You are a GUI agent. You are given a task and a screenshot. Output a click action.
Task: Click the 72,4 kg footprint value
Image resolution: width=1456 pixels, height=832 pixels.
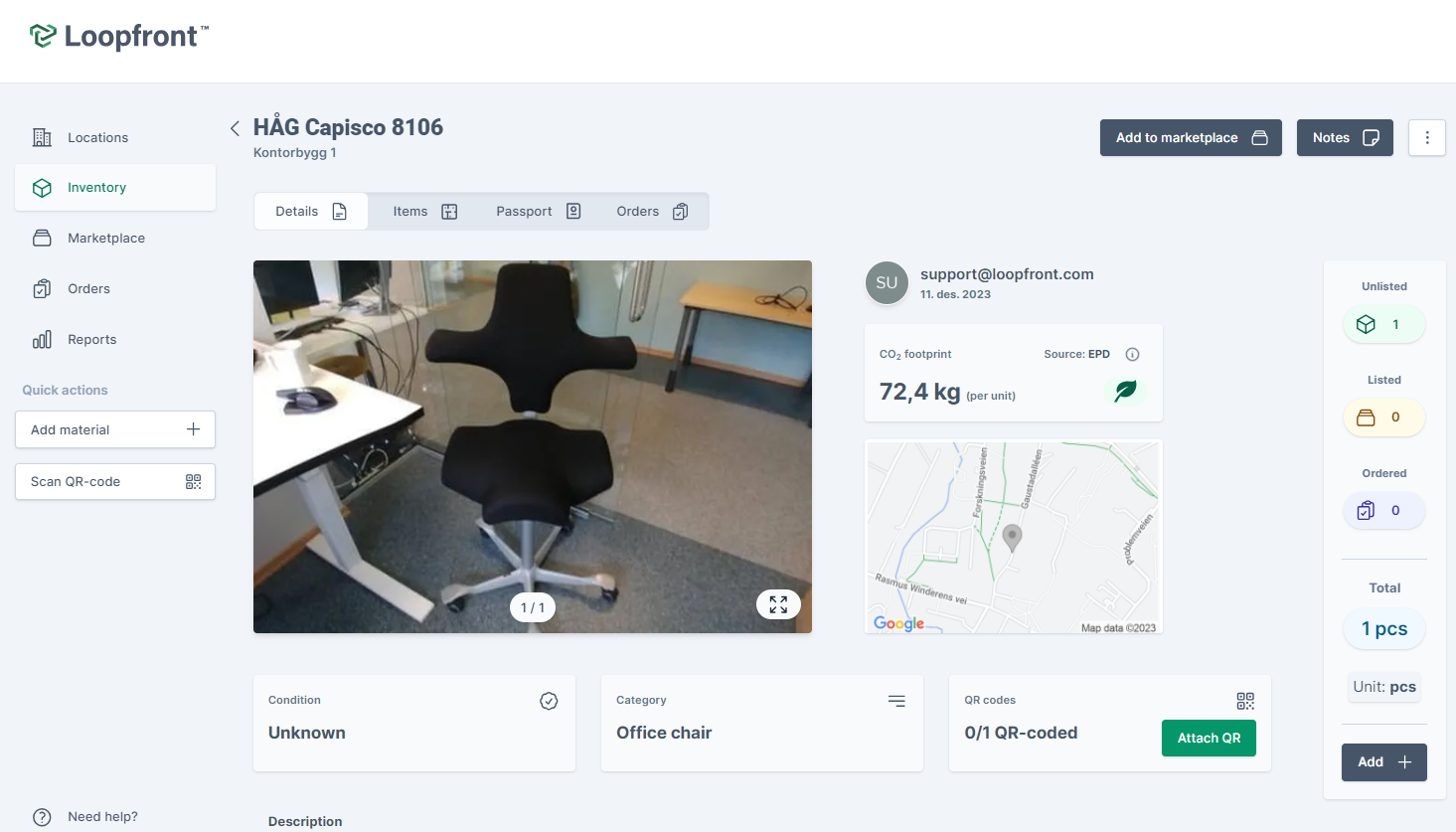pos(919,392)
